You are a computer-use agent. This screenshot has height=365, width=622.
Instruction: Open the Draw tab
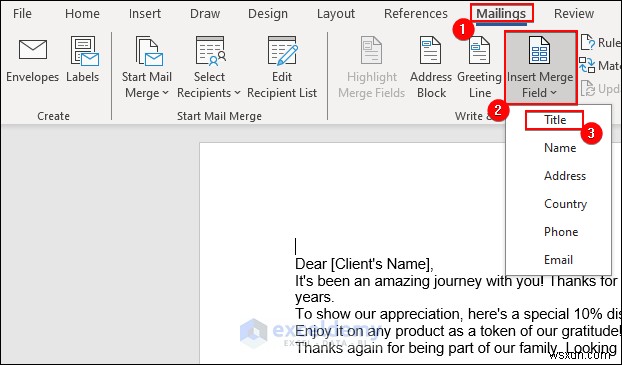click(205, 13)
